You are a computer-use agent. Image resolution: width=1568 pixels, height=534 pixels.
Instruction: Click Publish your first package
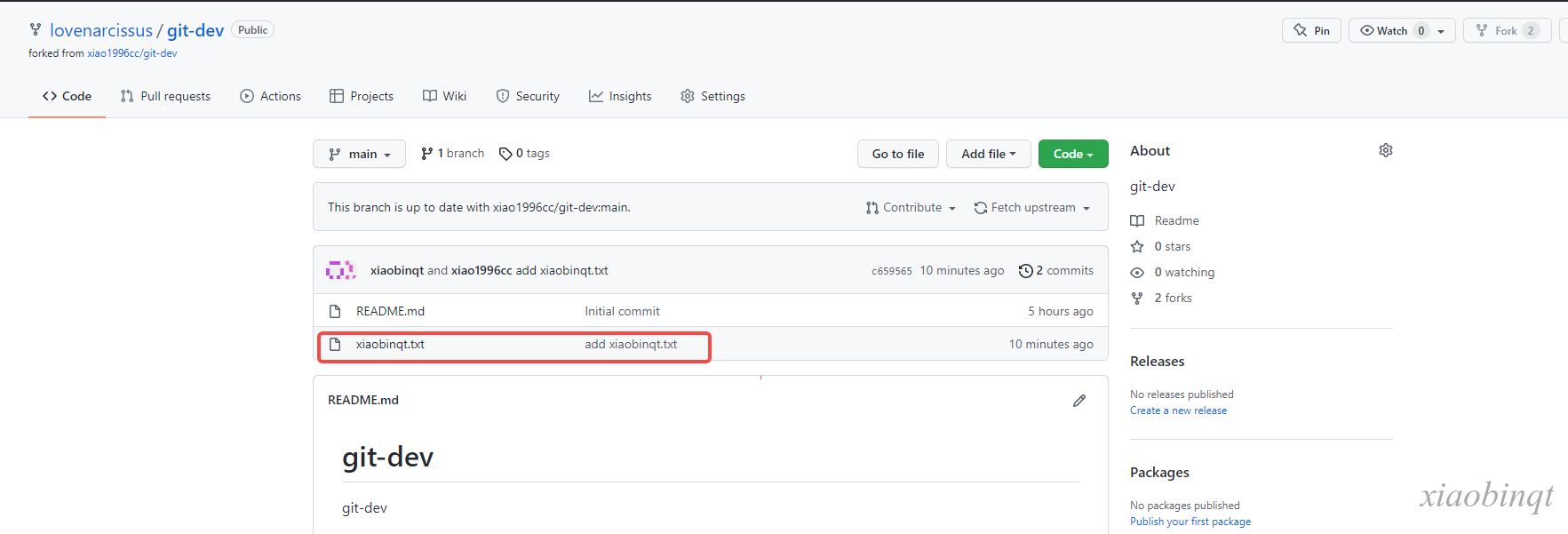point(1190,522)
